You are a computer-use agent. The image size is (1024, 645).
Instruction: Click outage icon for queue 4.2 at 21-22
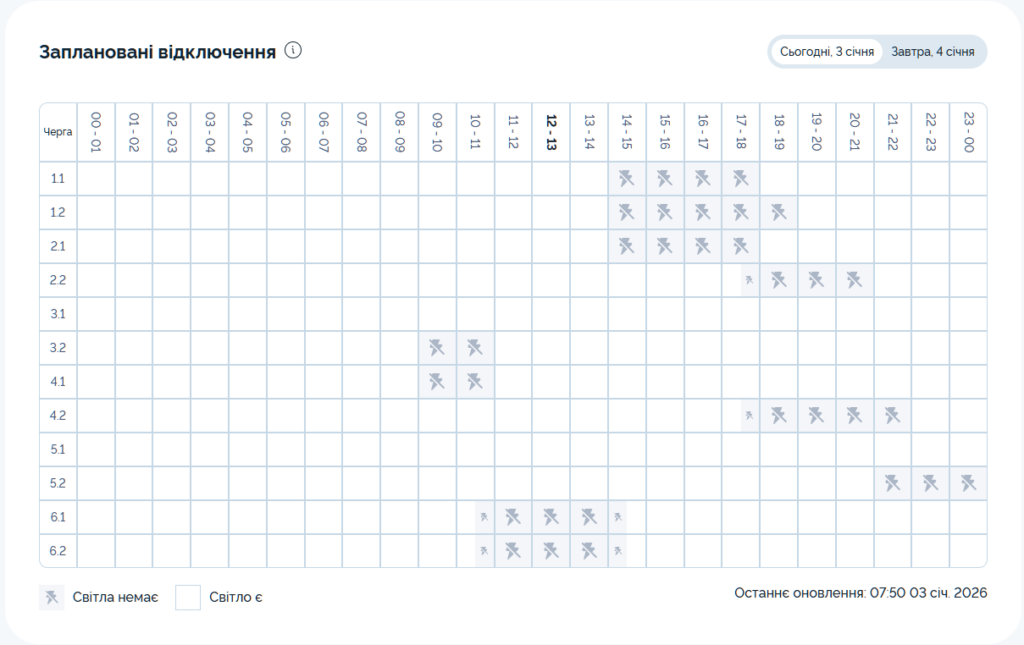point(892,416)
